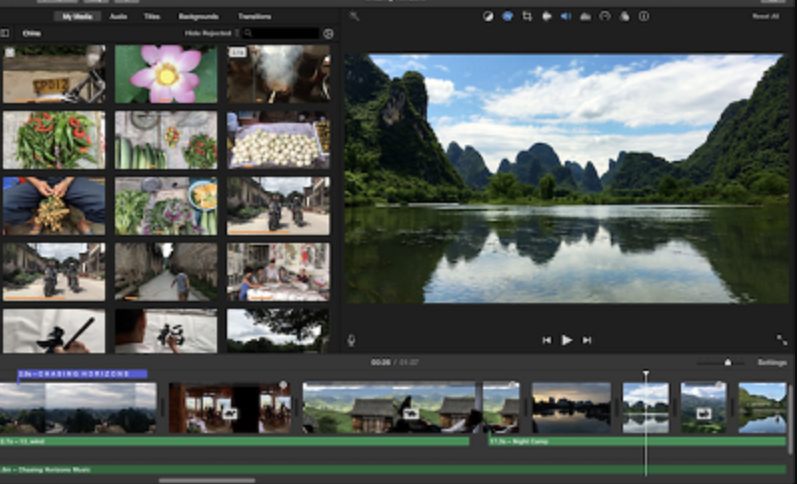Select the sunset lake timeline clip
The height and width of the screenshot is (484, 797).
pyautogui.click(x=571, y=408)
